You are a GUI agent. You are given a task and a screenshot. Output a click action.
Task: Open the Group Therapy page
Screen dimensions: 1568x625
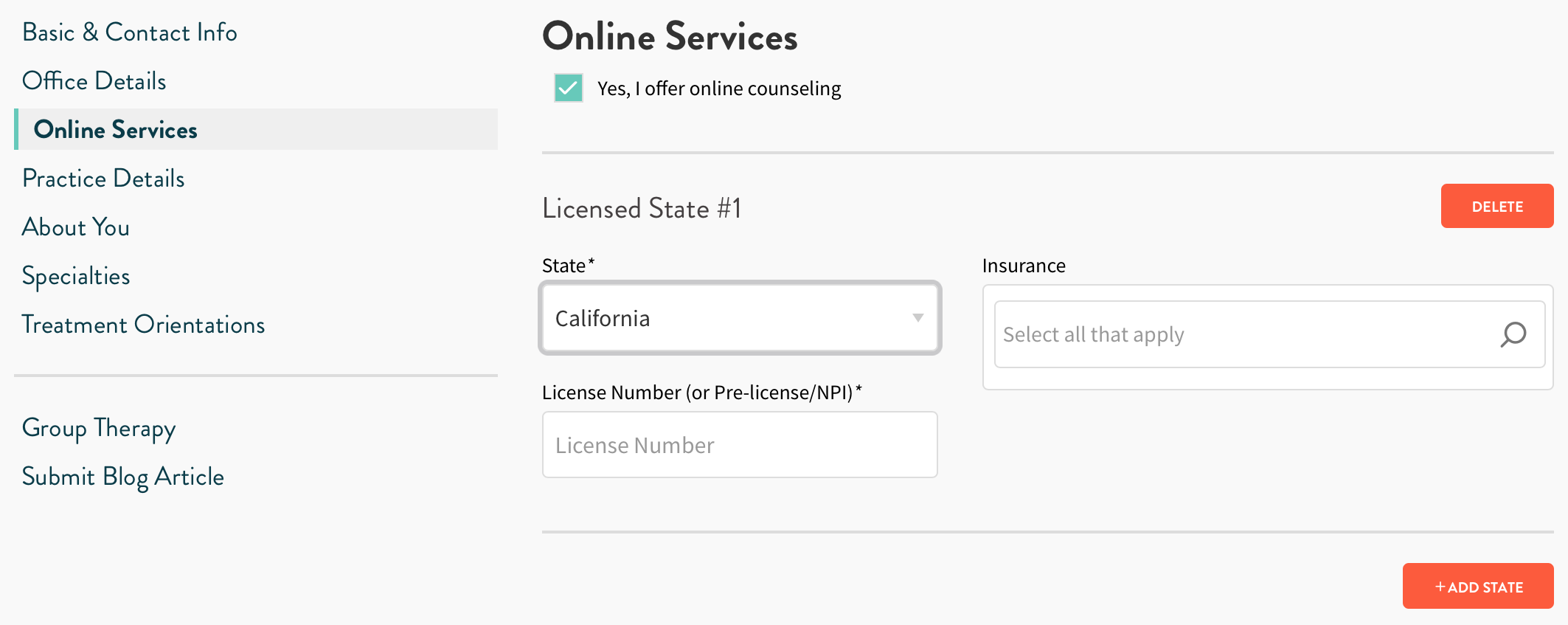99,428
